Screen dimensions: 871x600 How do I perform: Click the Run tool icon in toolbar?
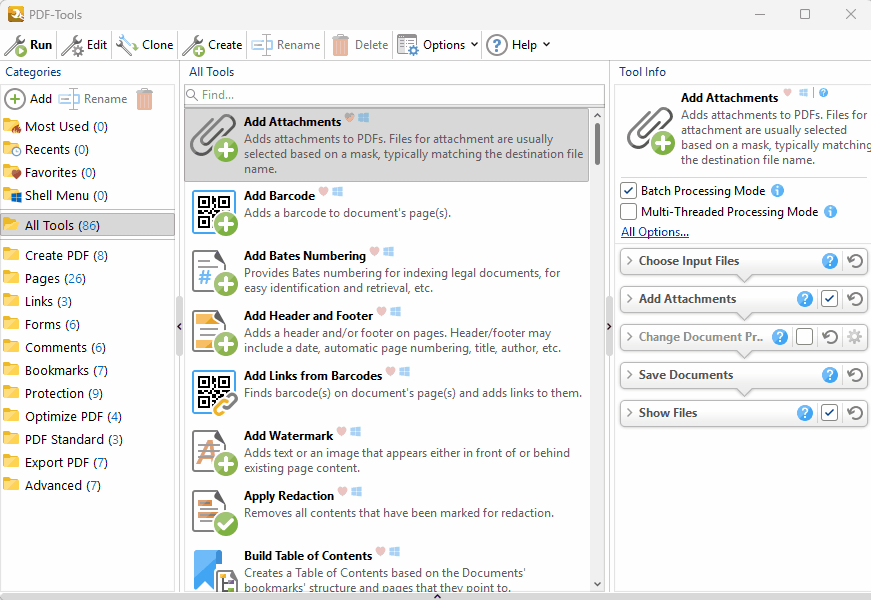16,45
